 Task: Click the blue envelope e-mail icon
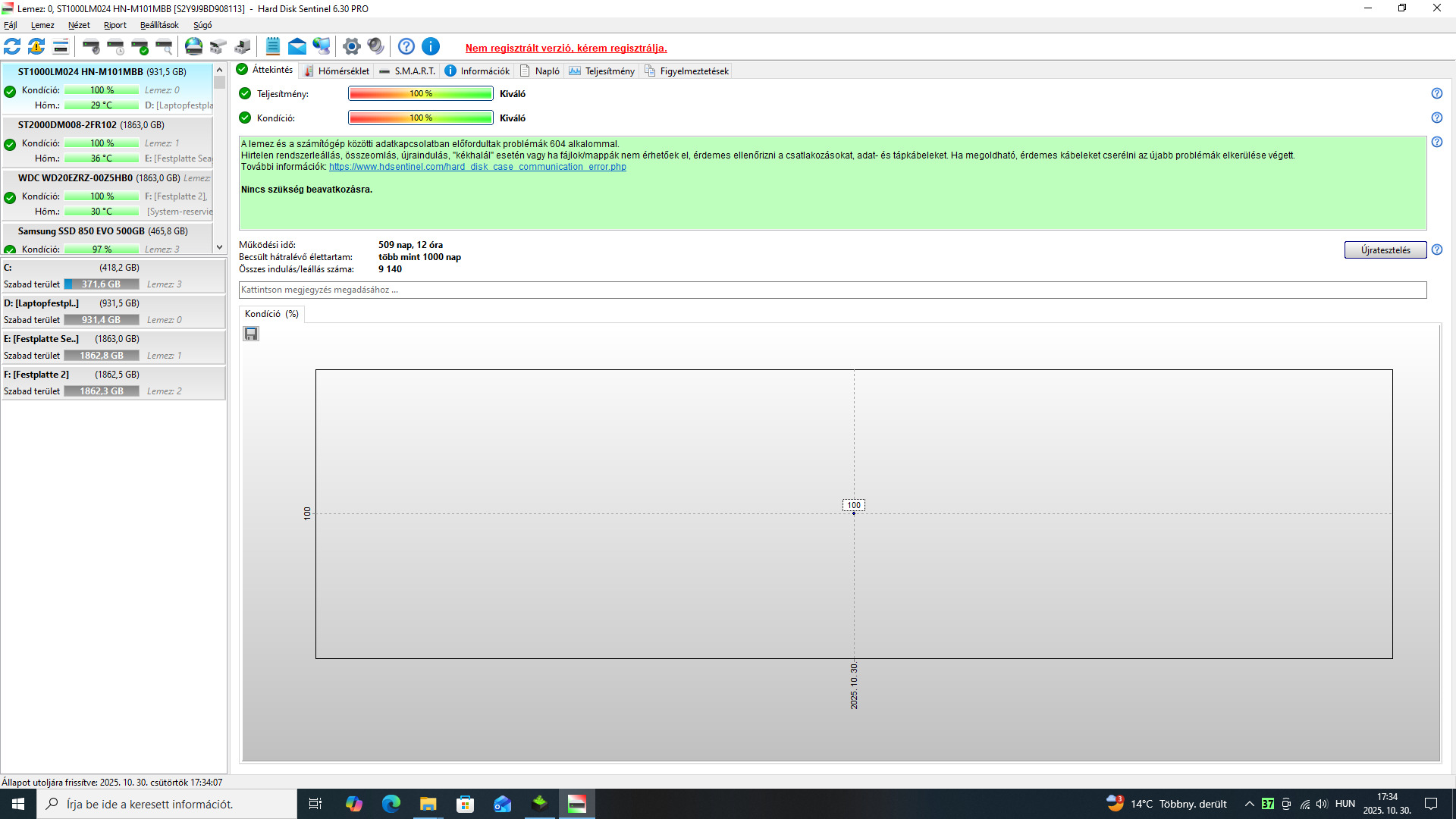(x=297, y=47)
